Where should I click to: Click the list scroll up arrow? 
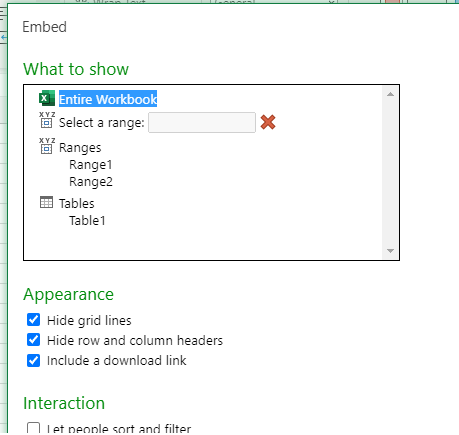pyautogui.click(x=390, y=94)
